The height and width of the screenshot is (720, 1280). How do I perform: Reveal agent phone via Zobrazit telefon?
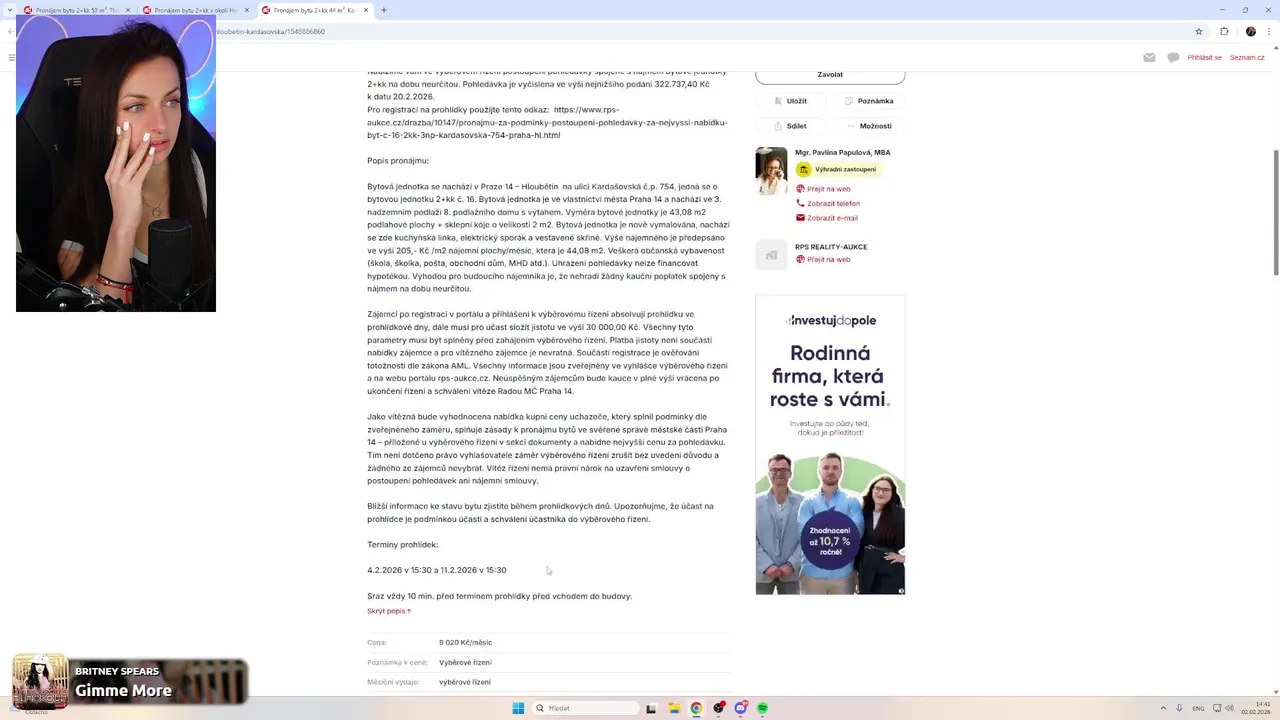pos(828,203)
